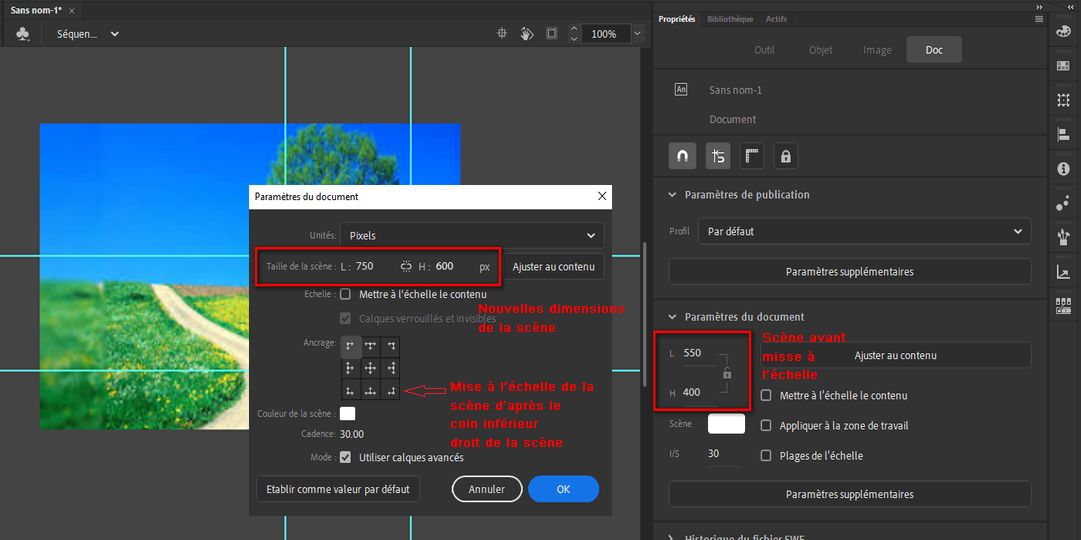Select the Outil properties tab
Viewport: 1081px width, 540px height.
point(765,50)
